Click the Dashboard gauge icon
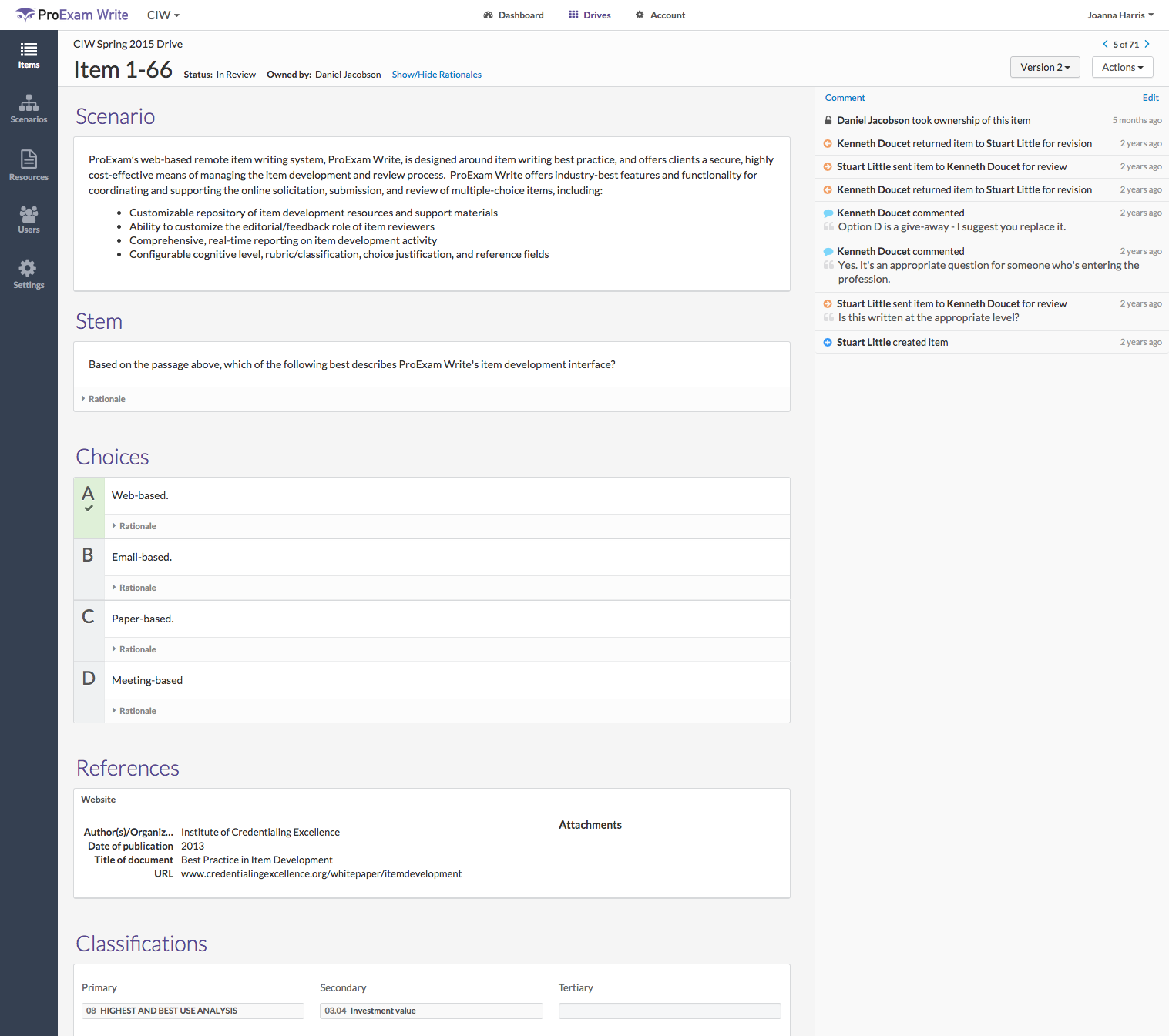 click(488, 15)
